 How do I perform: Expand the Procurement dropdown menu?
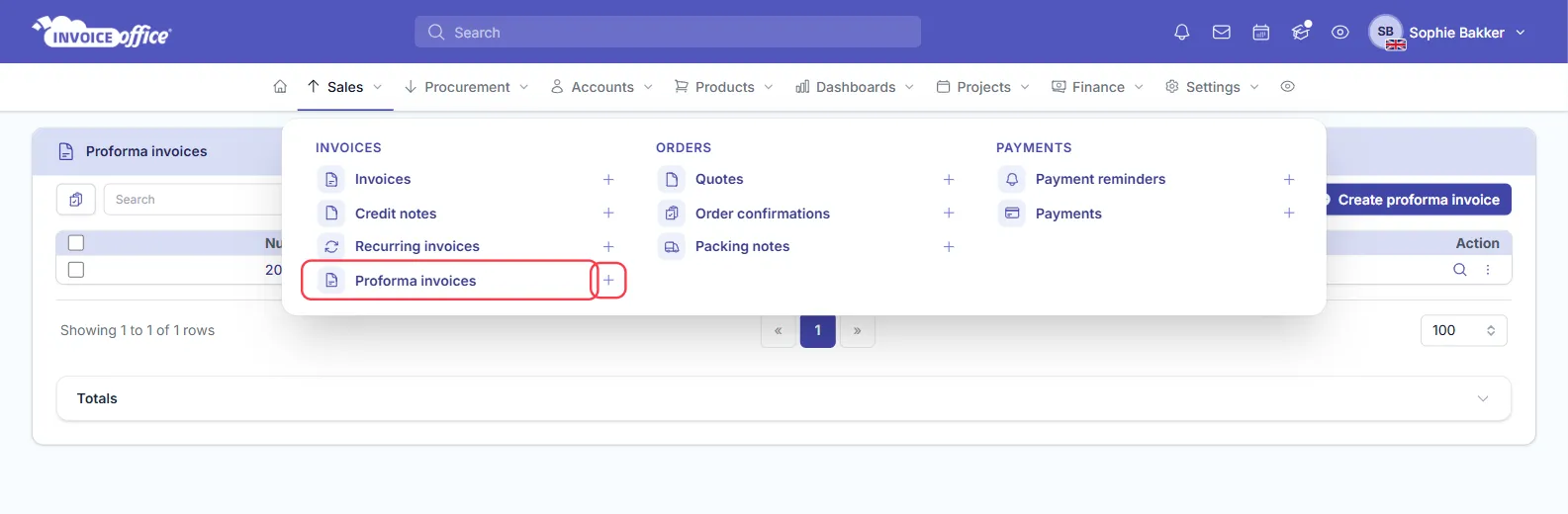pos(466,87)
